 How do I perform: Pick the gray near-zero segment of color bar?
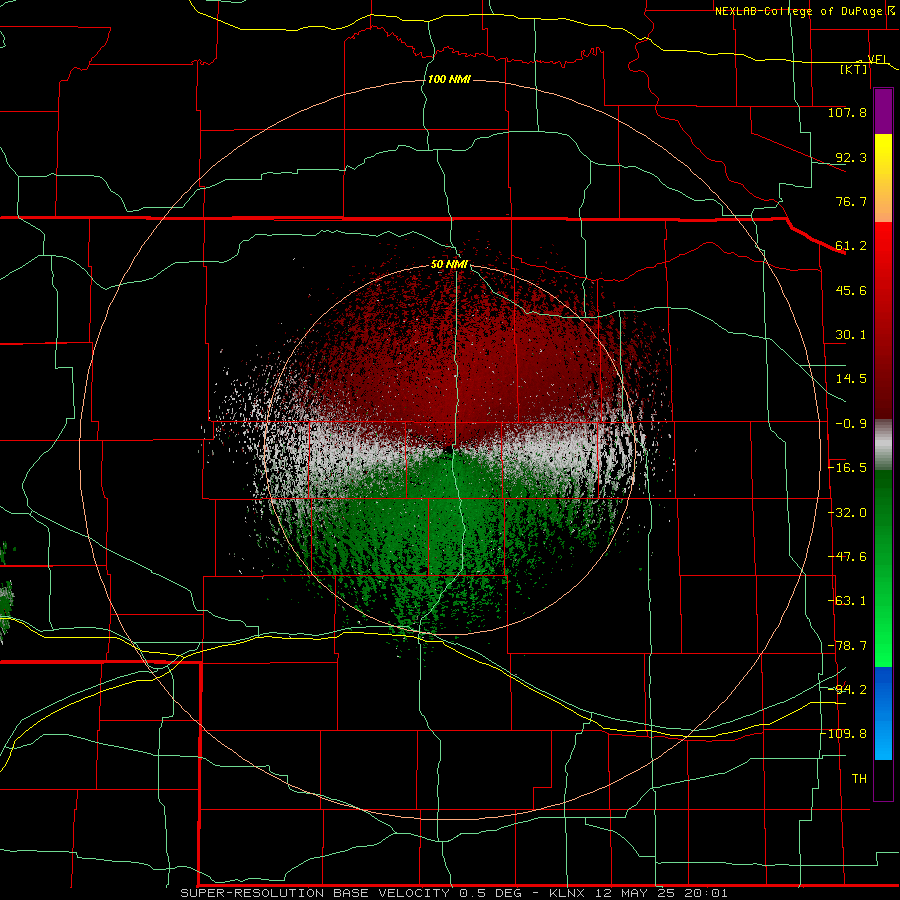point(883,445)
